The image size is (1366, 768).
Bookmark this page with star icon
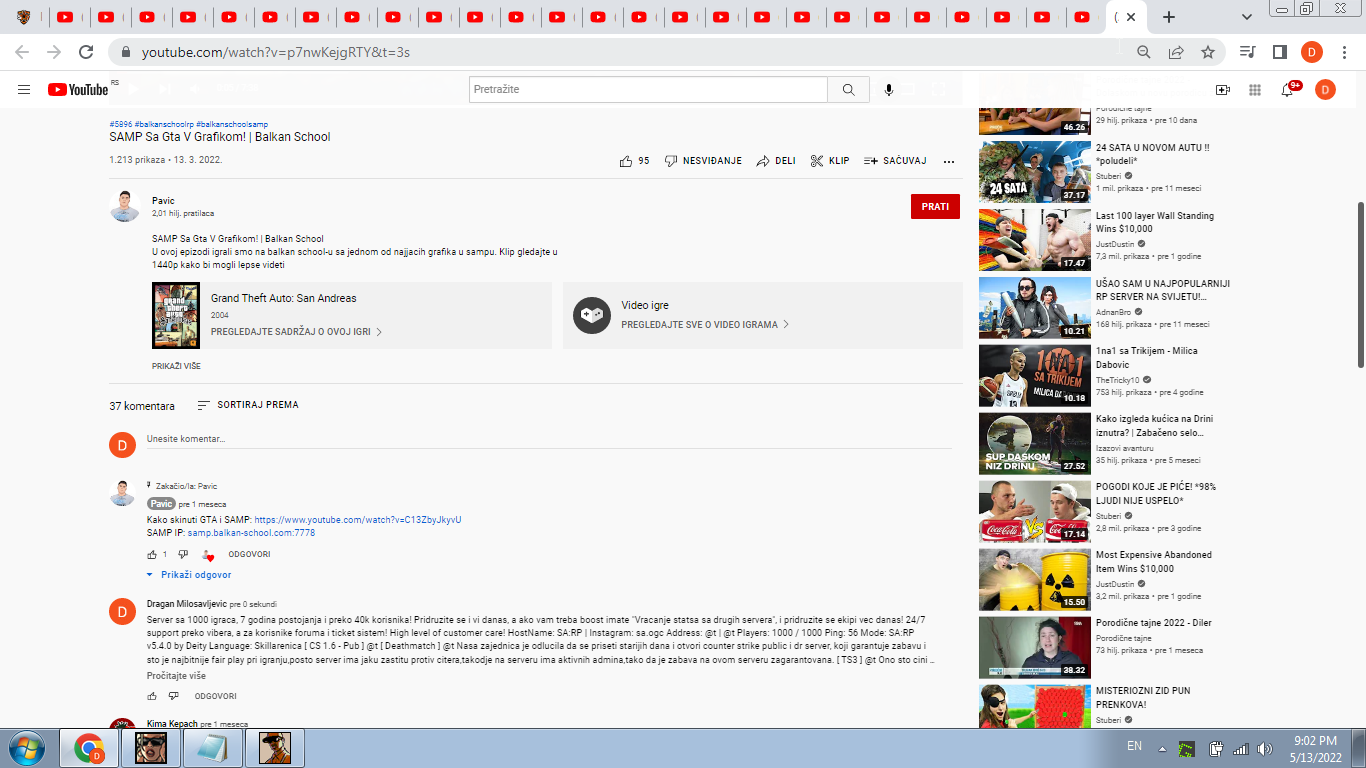(1208, 52)
